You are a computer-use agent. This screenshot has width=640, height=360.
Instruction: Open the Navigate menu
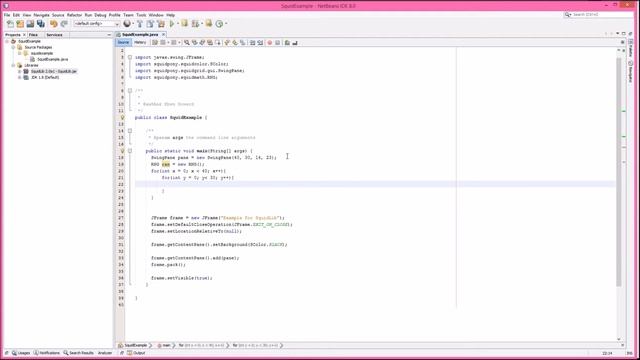click(x=41, y=15)
